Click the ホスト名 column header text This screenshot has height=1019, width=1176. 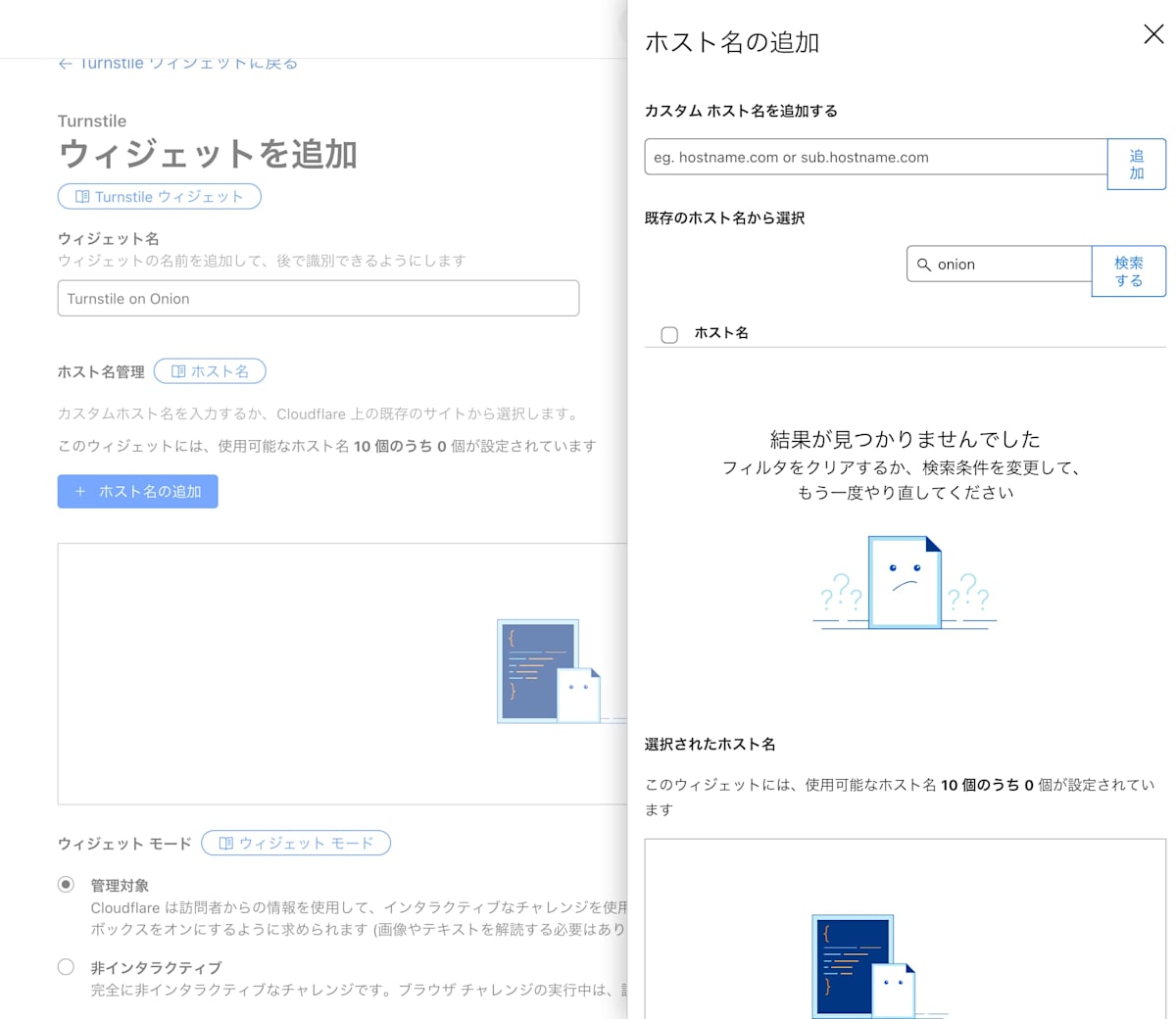click(721, 333)
